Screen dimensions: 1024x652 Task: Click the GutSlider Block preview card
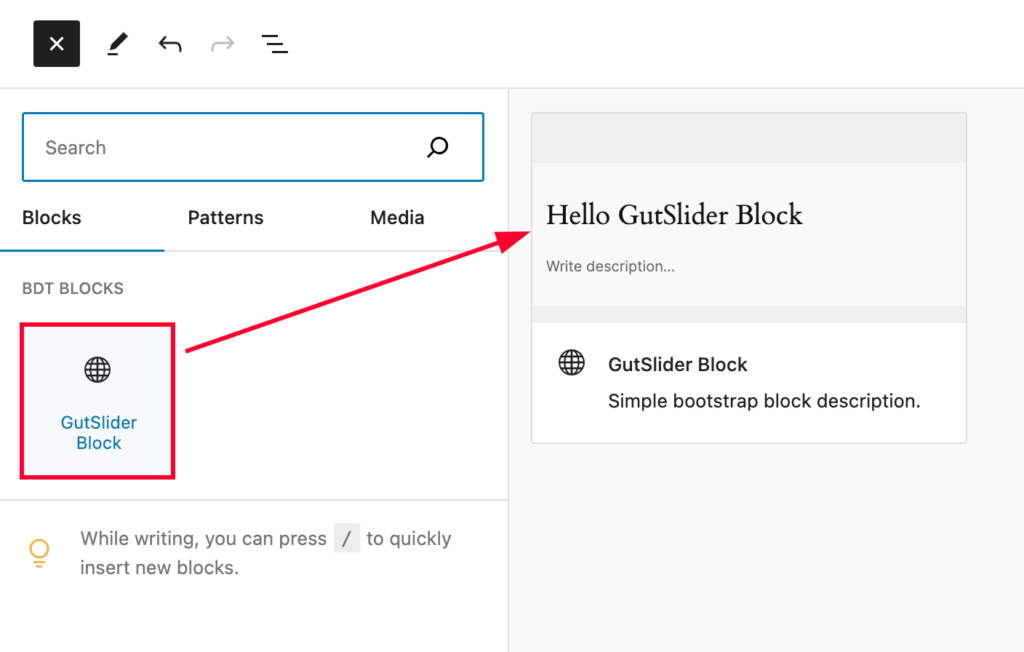pyautogui.click(x=748, y=382)
